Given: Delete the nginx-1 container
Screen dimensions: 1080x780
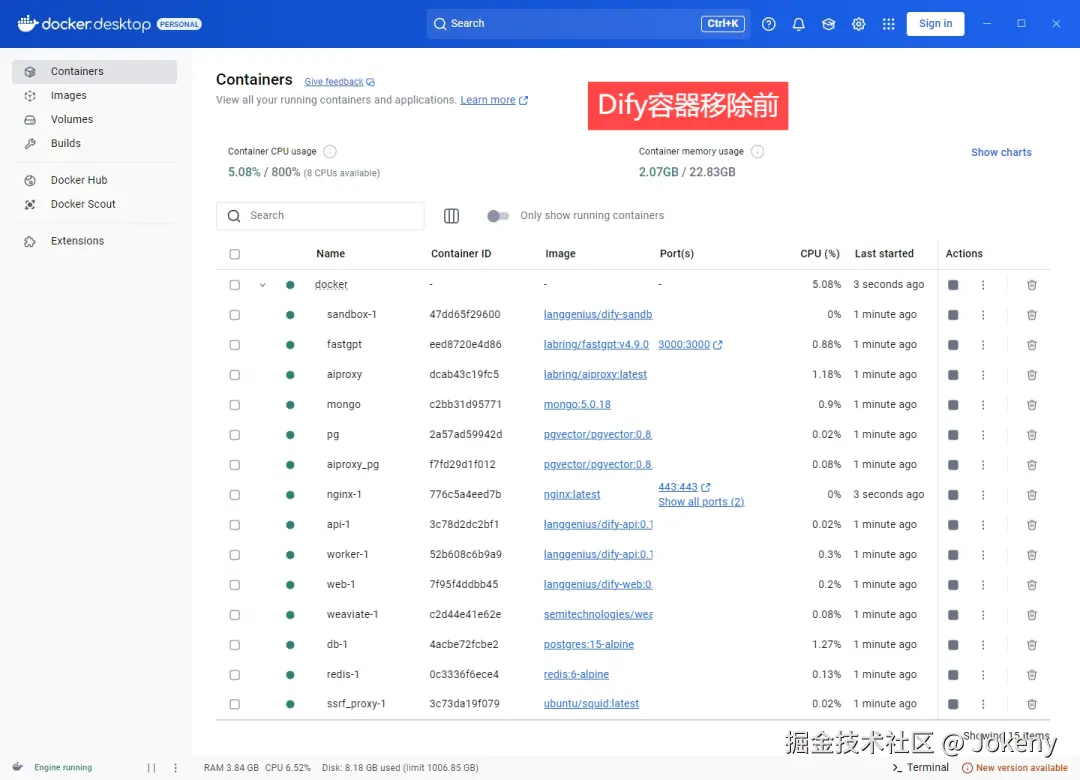Looking at the screenshot, I should pos(1032,495).
